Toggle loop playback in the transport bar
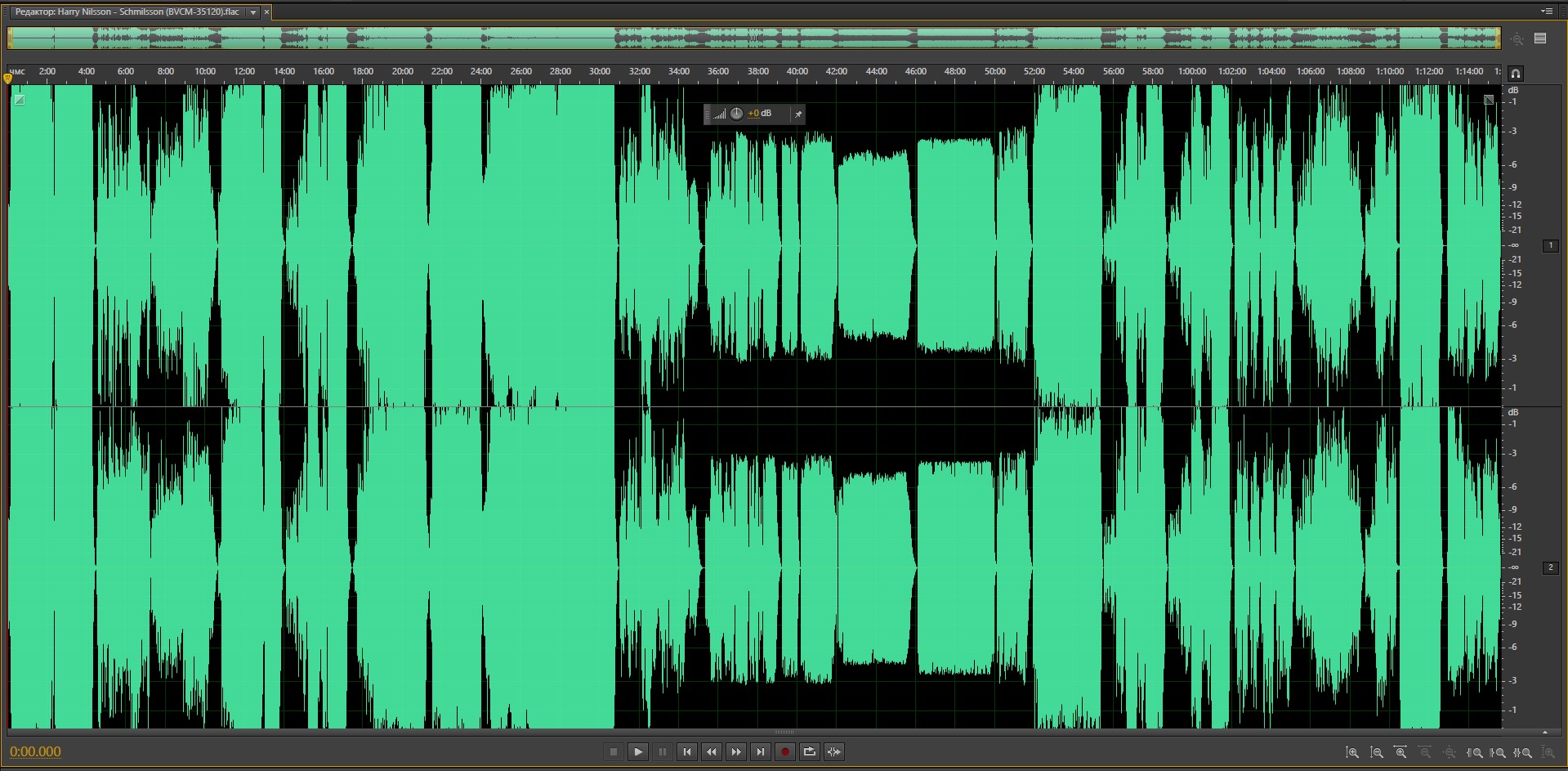The width and height of the screenshot is (1568, 771). tap(810, 752)
